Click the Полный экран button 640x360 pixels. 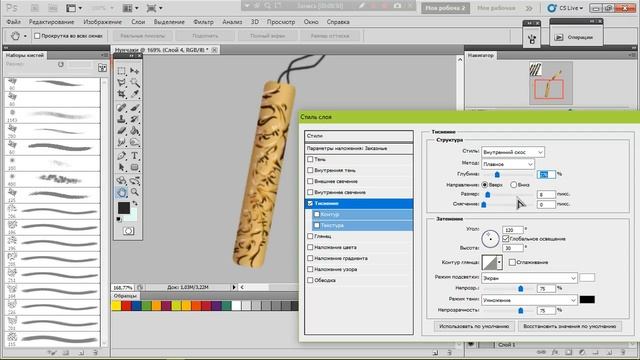point(267,36)
